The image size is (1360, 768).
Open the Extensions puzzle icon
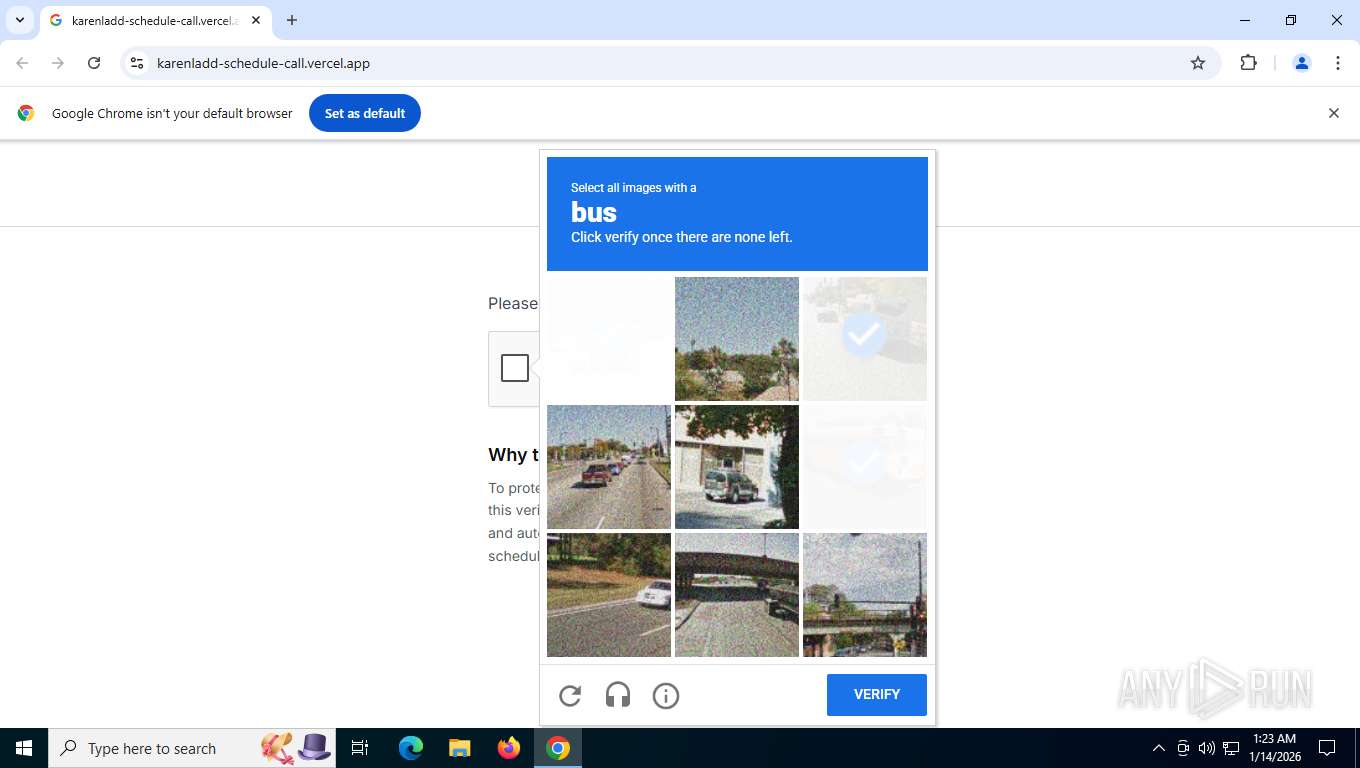point(1248,63)
